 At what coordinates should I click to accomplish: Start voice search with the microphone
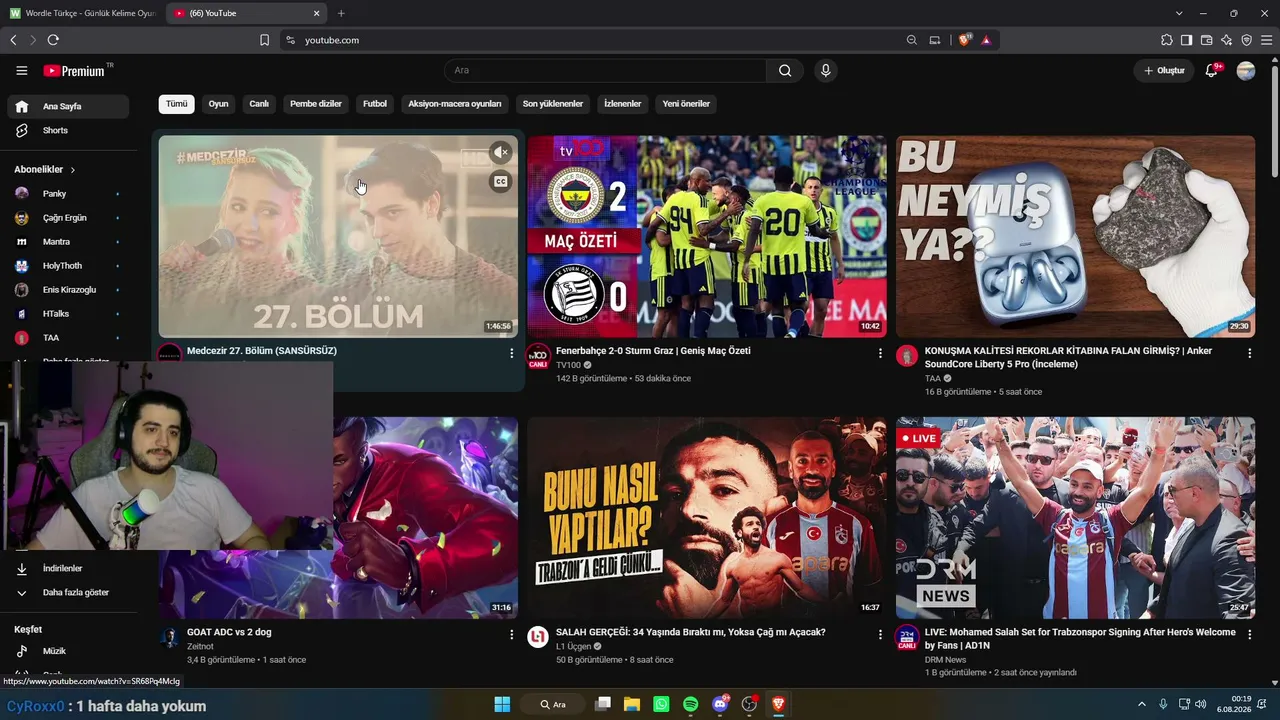click(825, 71)
